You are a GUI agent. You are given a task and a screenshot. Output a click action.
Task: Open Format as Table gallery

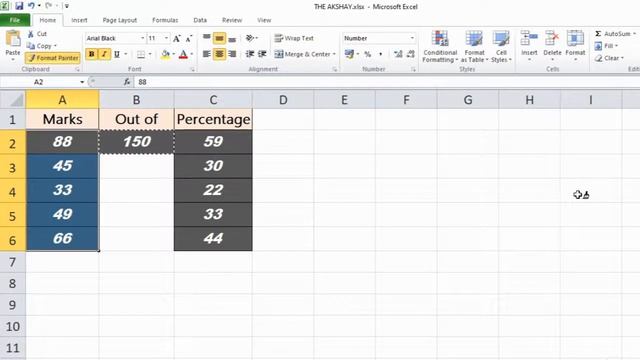pos(474,47)
